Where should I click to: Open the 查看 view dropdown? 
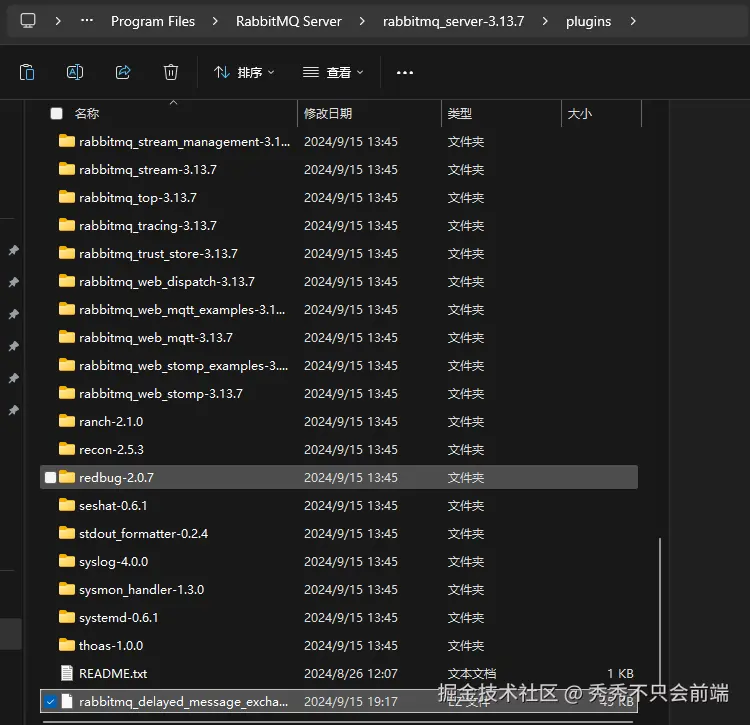(x=333, y=73)
